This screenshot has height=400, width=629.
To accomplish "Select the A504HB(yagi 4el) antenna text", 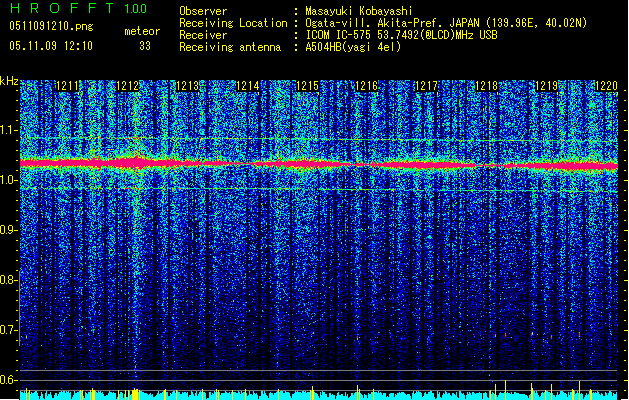I will (x=353, y=47).
